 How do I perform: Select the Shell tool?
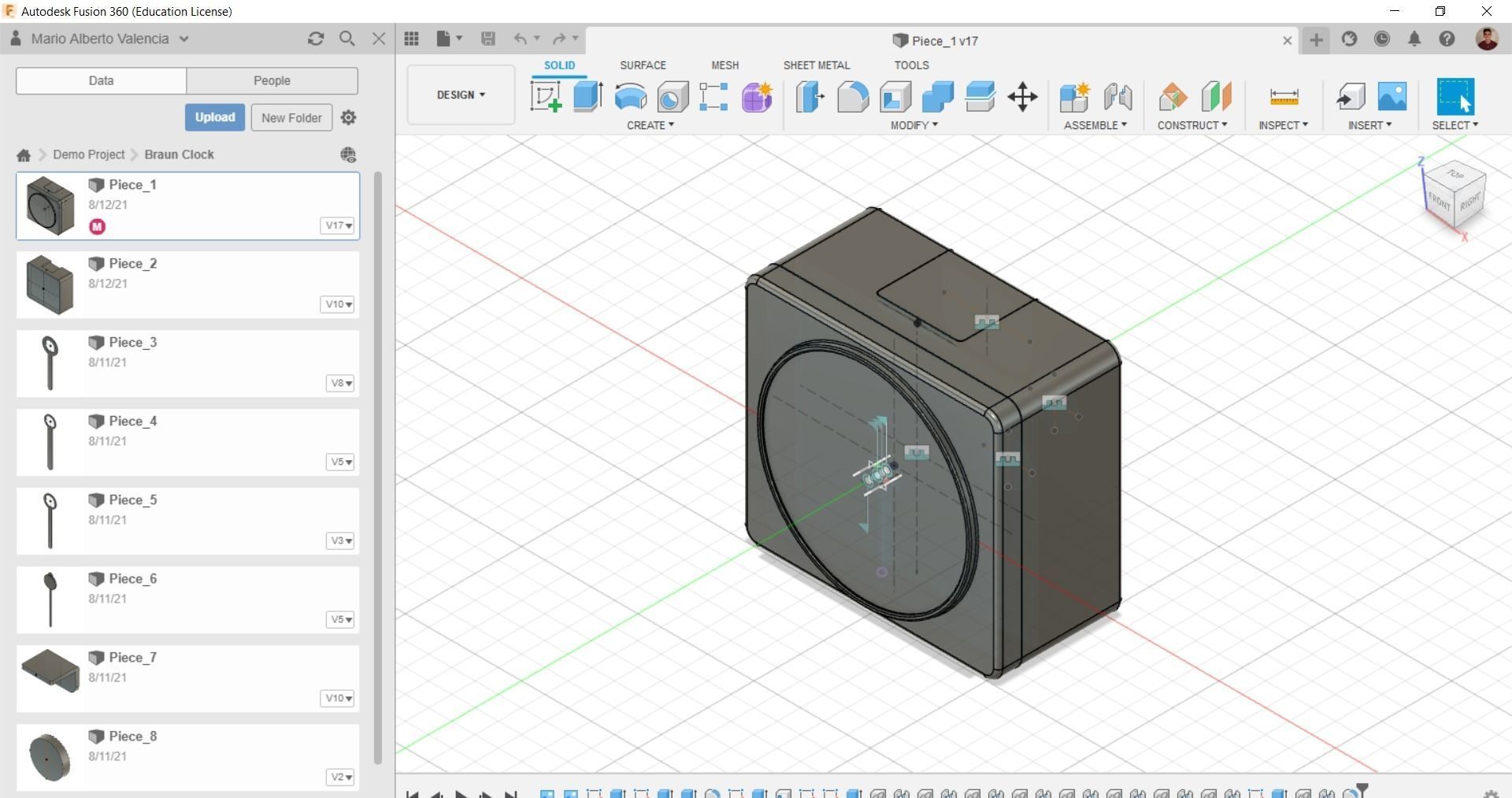click(895, 97)
